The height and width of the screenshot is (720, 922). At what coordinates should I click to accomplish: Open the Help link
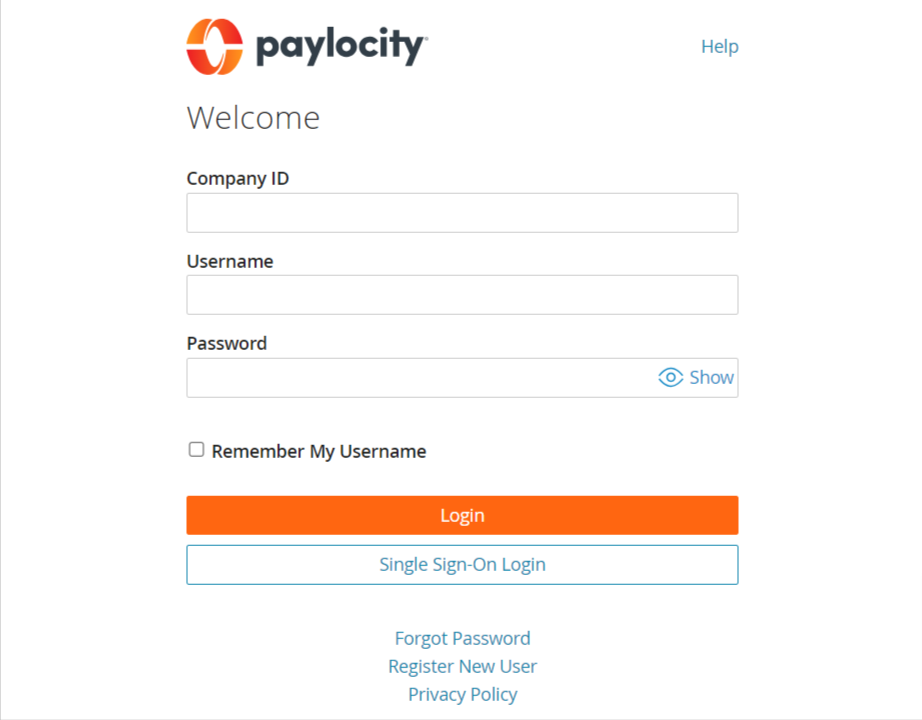[x=720, y=46]
